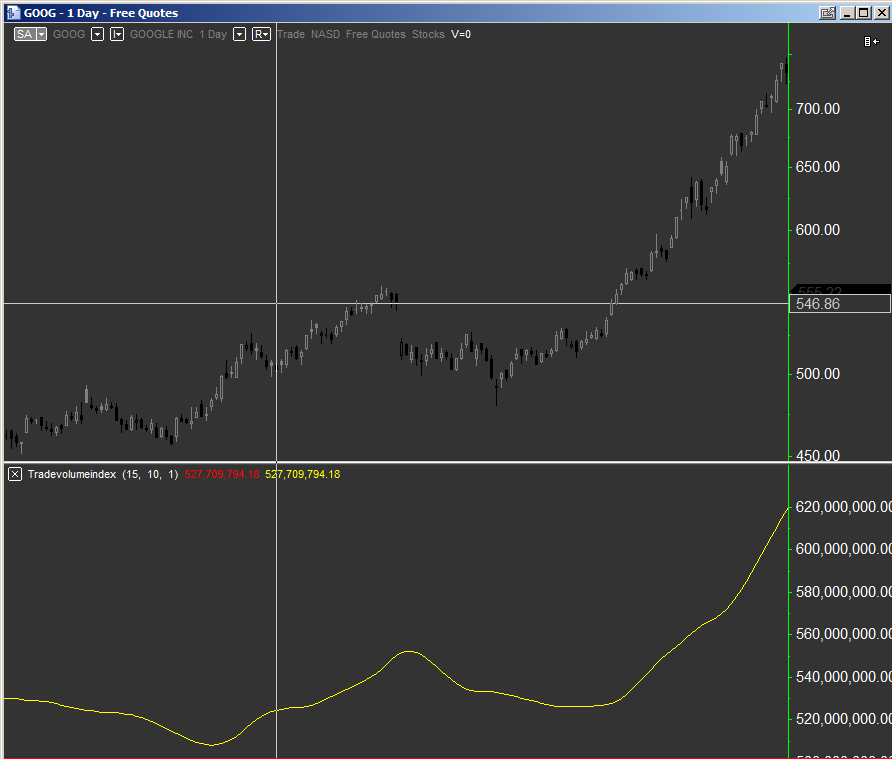Click the undock chart icon on the title bar
This screenshot has height=759, width=892.
click(x=828, y=13)
